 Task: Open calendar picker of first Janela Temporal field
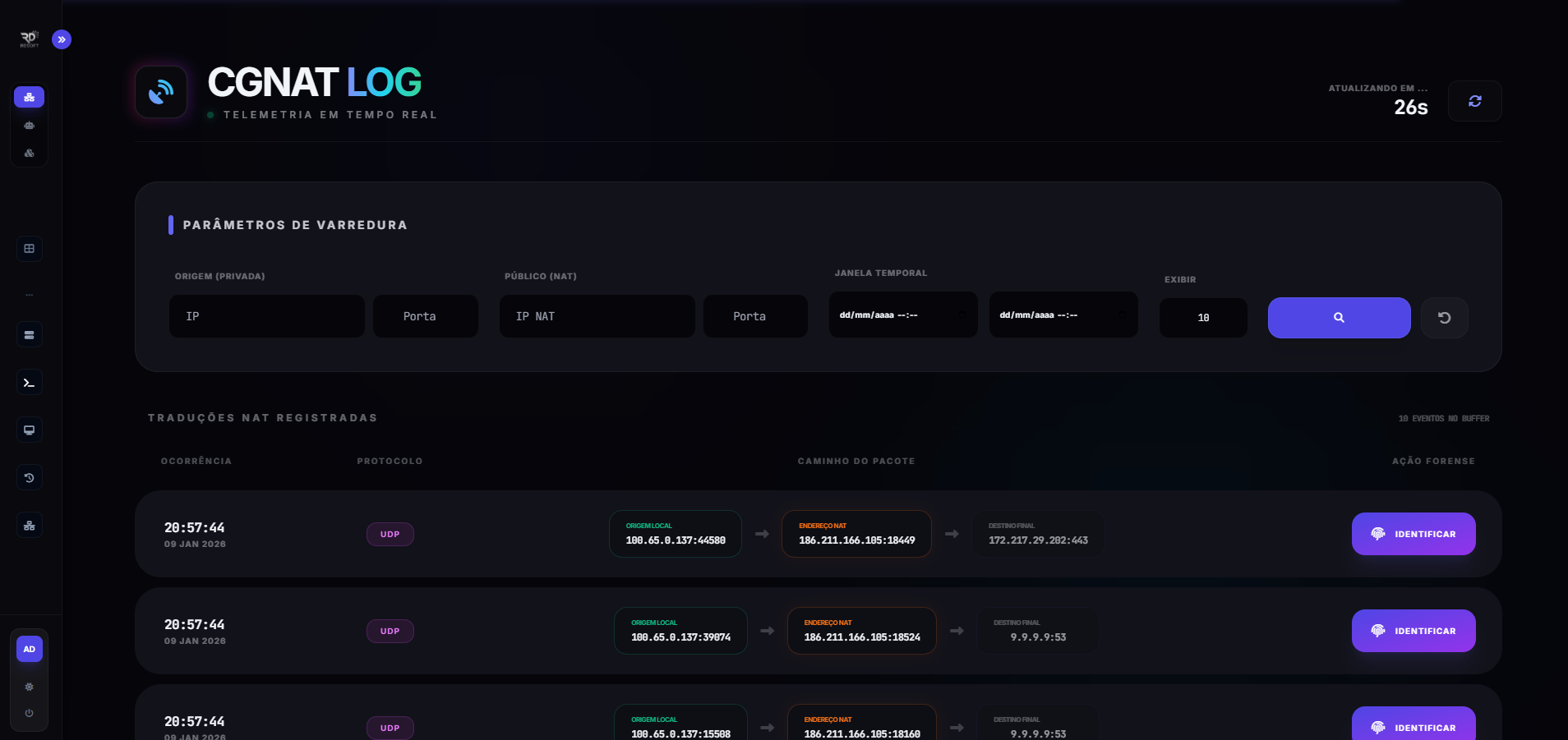tap(962, 315)
